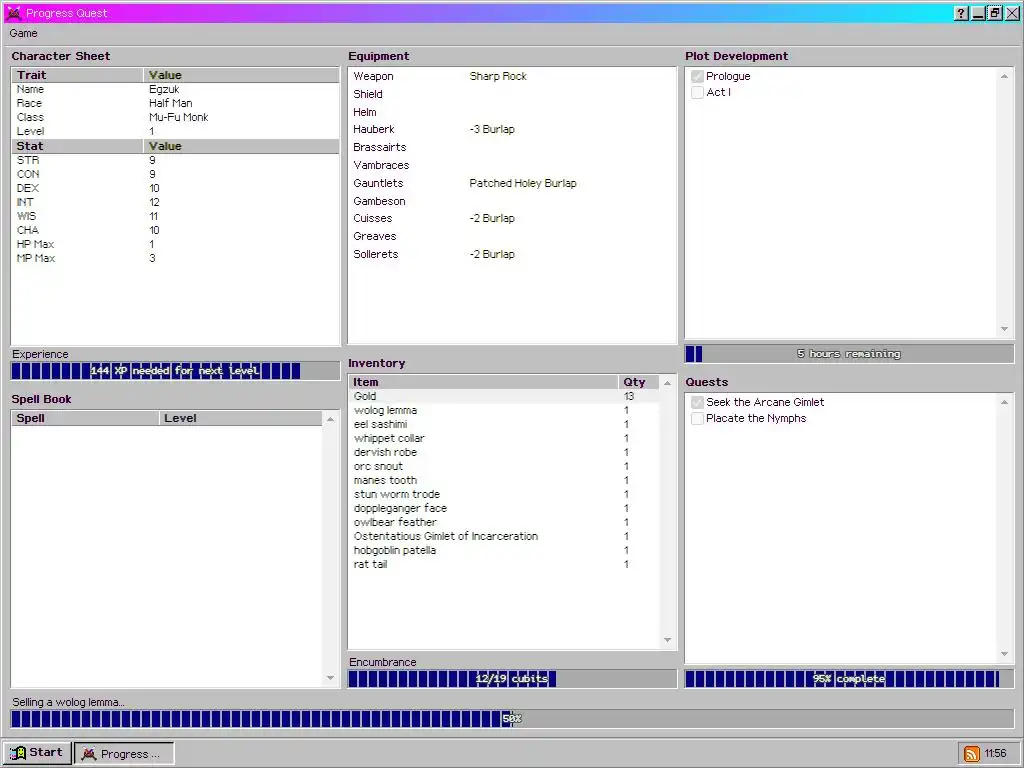The image size is (1024, 768).
Task: Select the Gold inventory row
Action: coord(504,396)
